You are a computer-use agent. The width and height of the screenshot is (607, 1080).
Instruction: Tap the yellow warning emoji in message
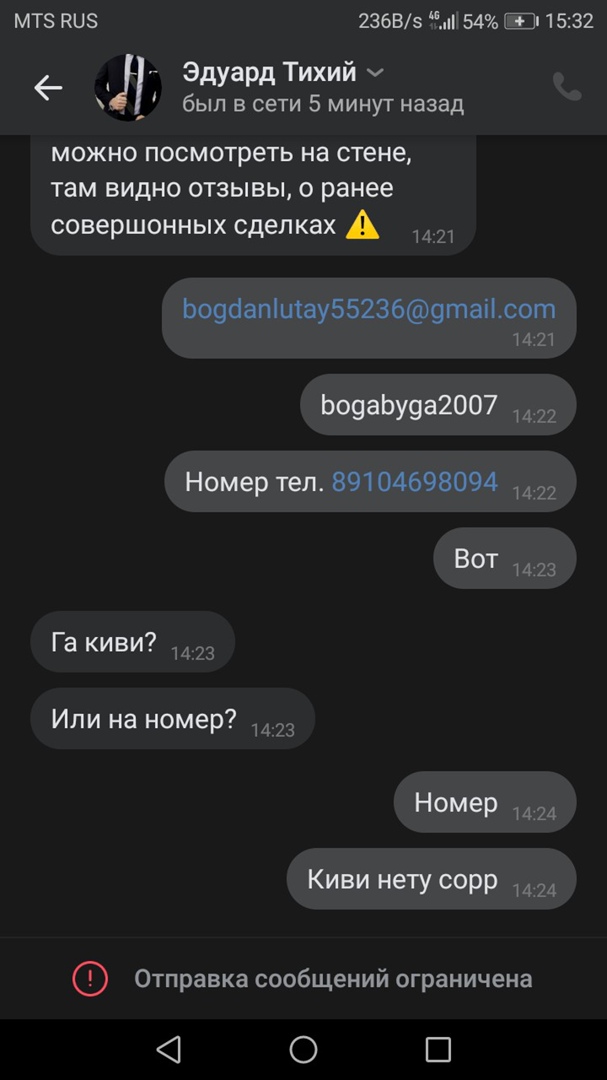[x=362, y=226]
